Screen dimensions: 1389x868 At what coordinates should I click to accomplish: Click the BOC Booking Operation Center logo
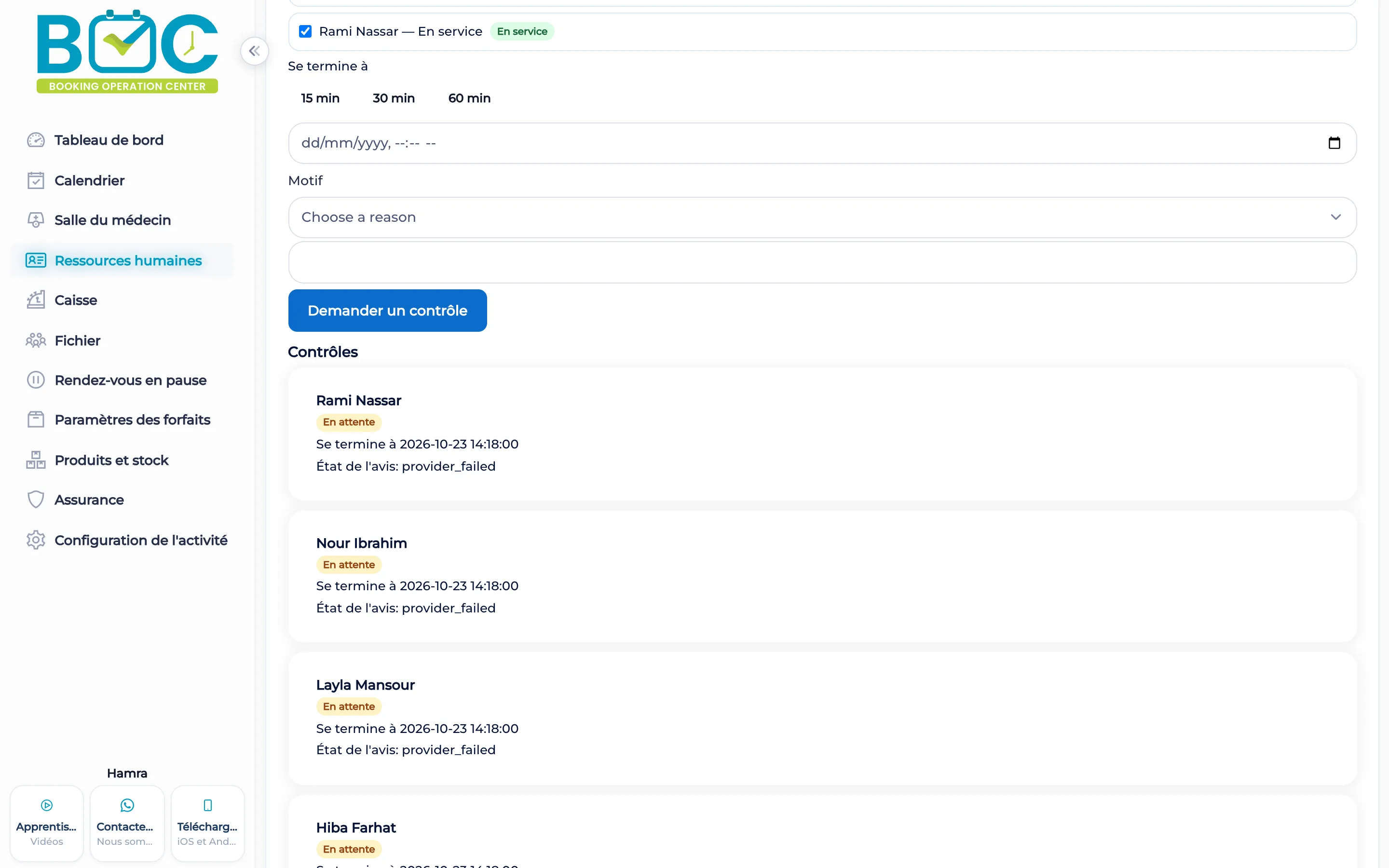point(127,51)
